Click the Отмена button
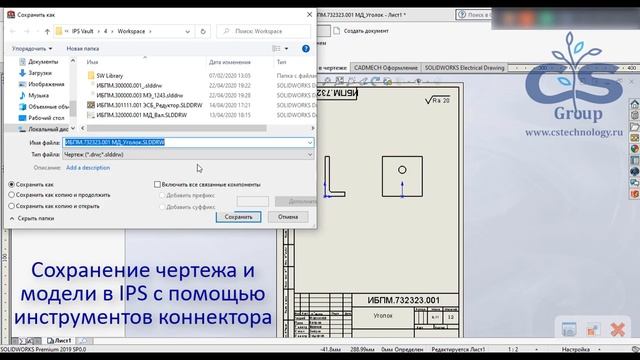This screenshot has height=360, width=640. 288,217
